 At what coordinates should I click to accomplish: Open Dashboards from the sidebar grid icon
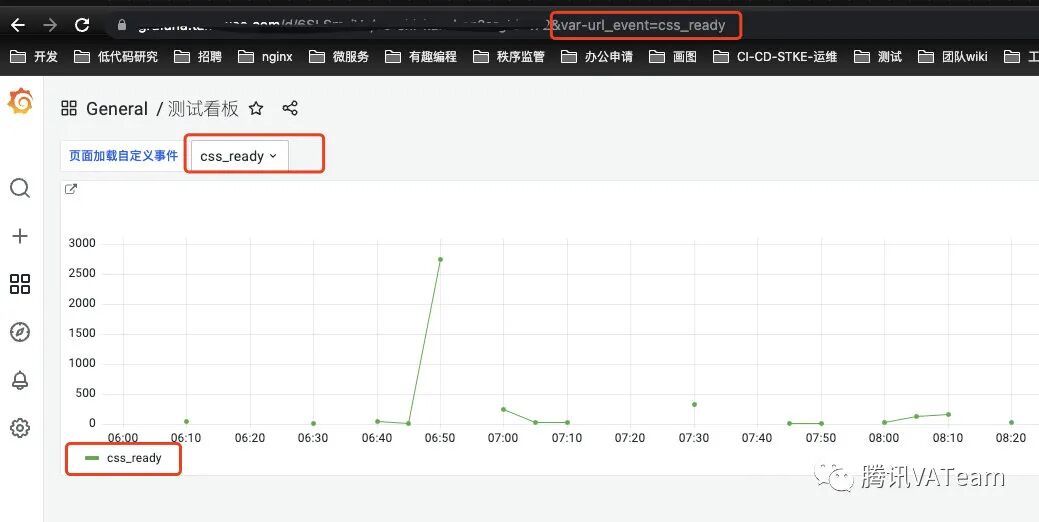click(20, 284)
